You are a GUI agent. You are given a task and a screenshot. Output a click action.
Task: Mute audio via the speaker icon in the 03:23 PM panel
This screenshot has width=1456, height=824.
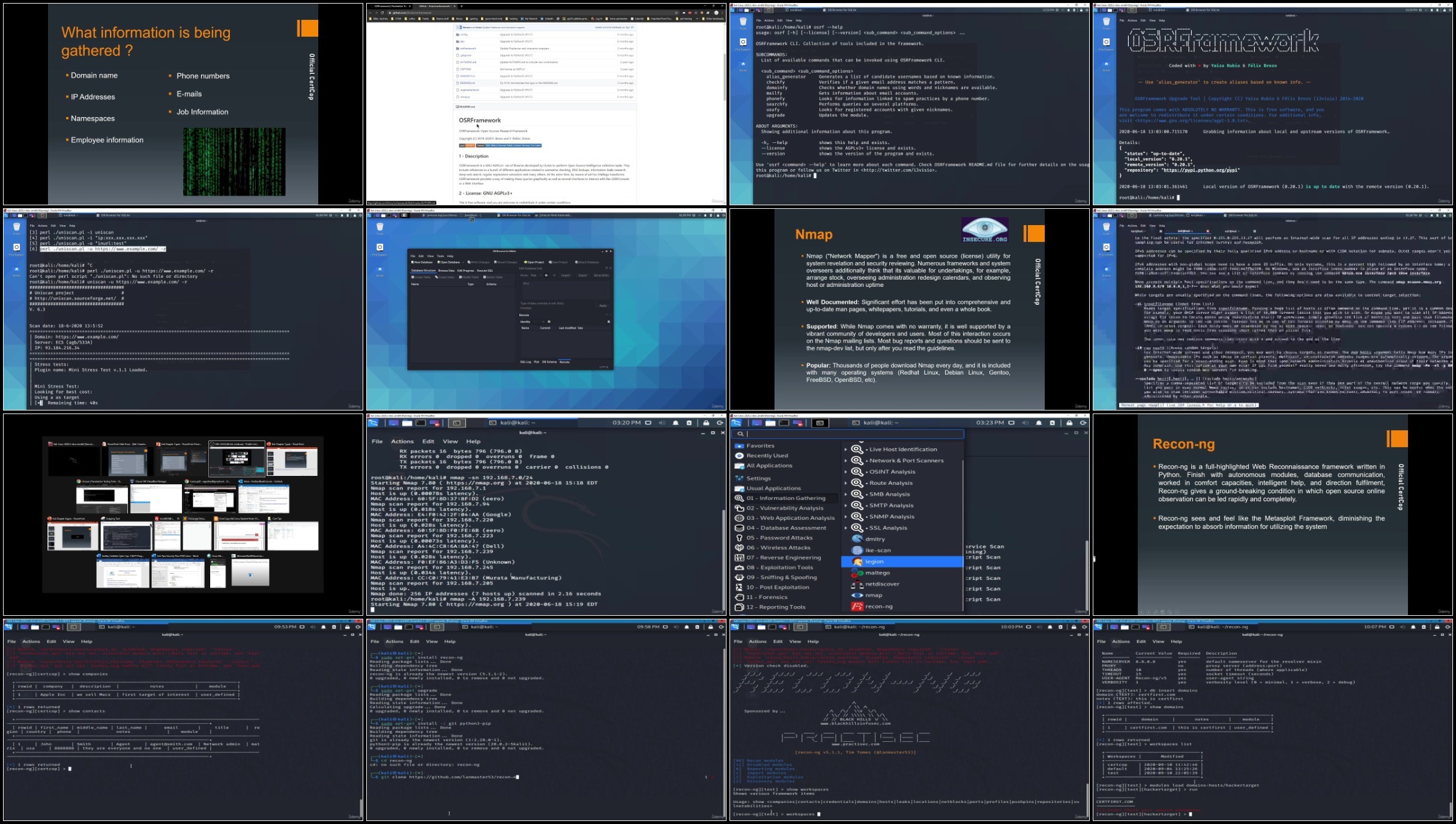[1026, 423]
